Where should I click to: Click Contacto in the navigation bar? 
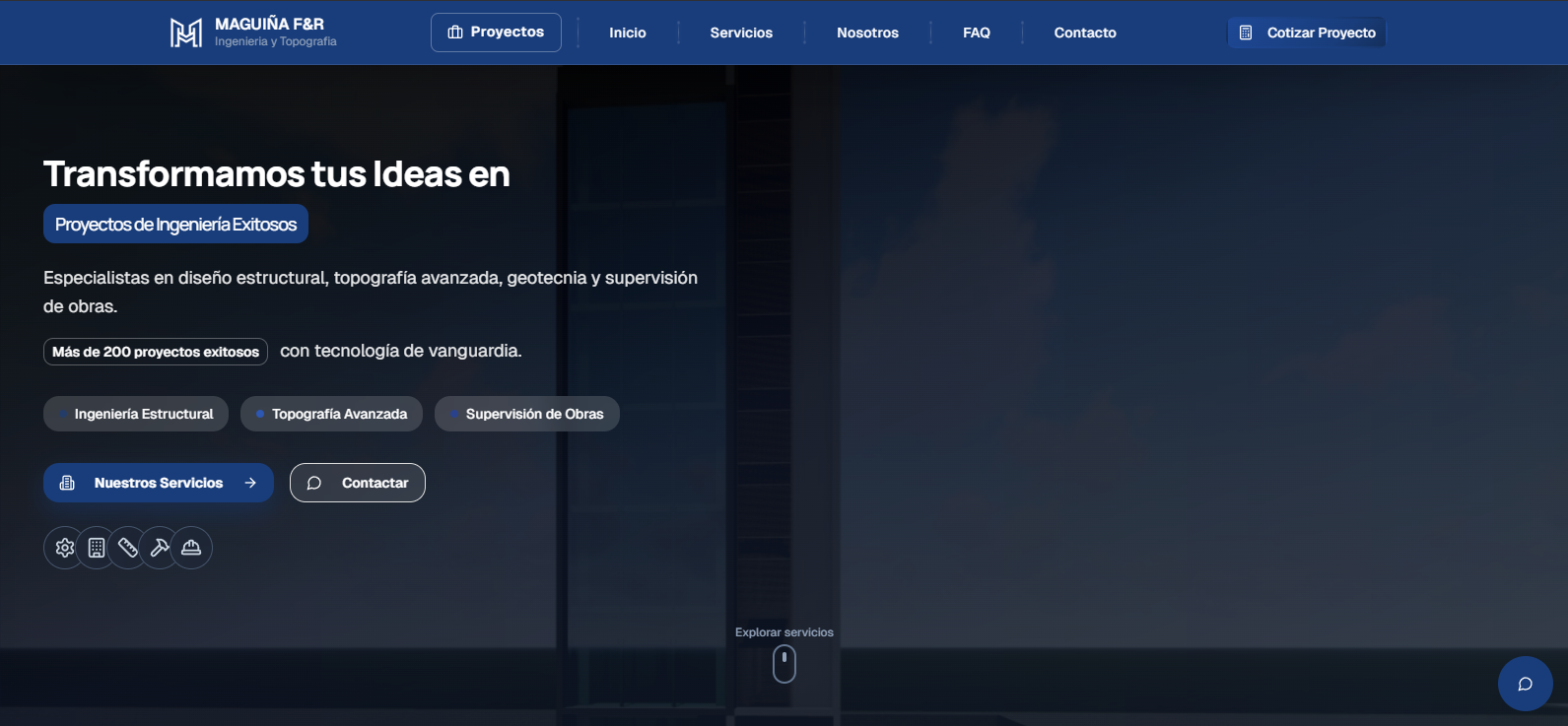(1085, 33)
